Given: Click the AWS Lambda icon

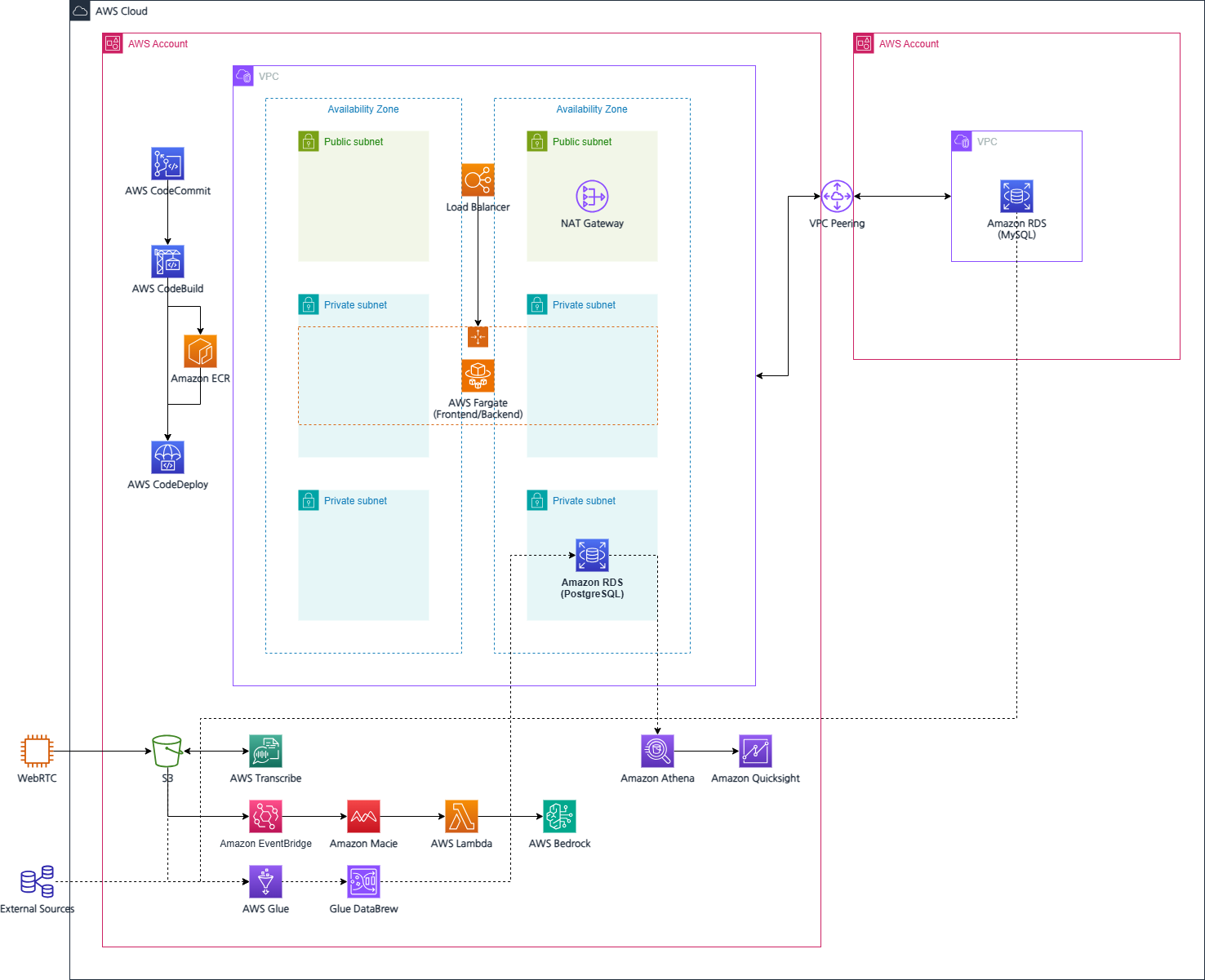Looking at the screenshot, I should click(461, 816).
